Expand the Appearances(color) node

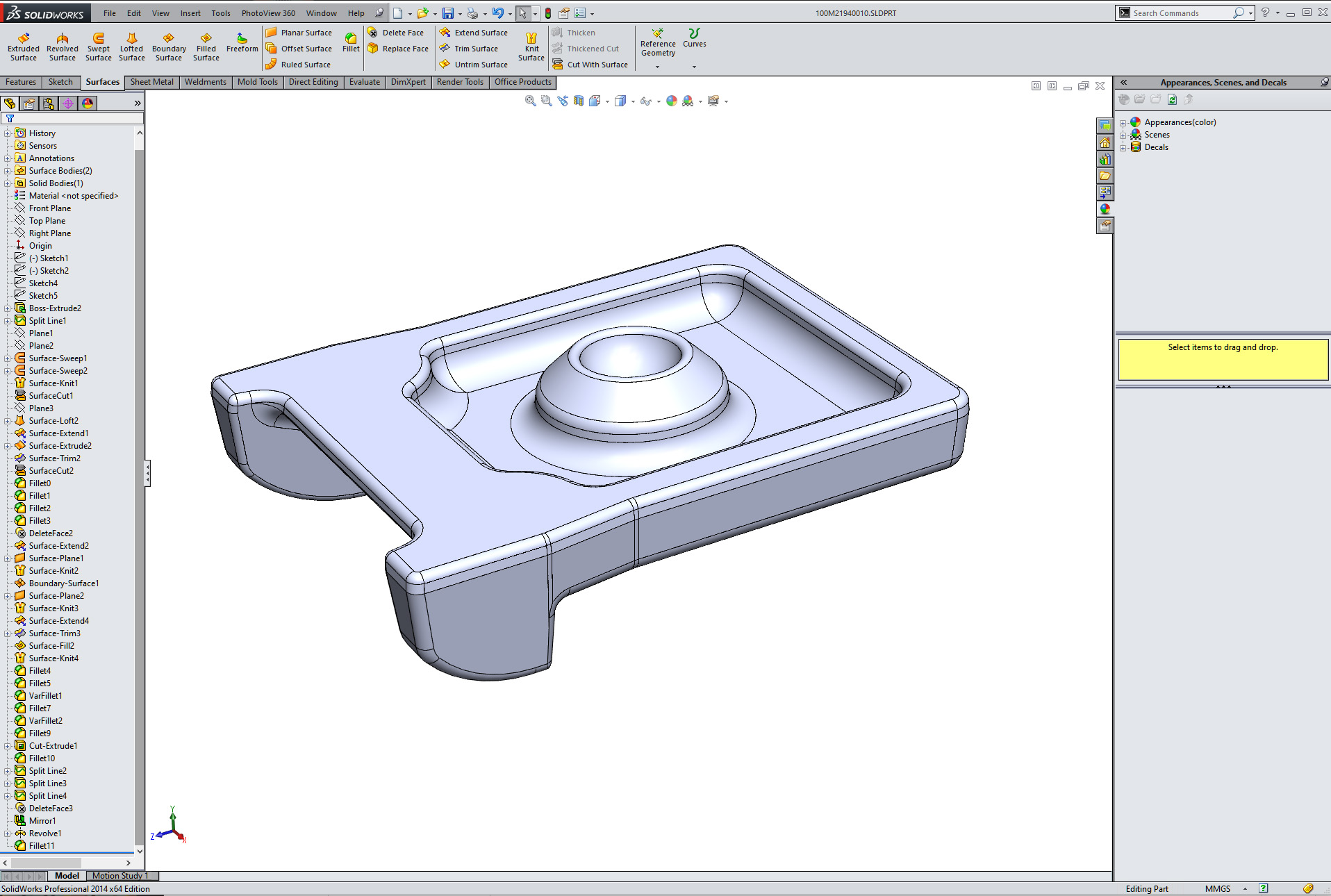point(1123,123)
